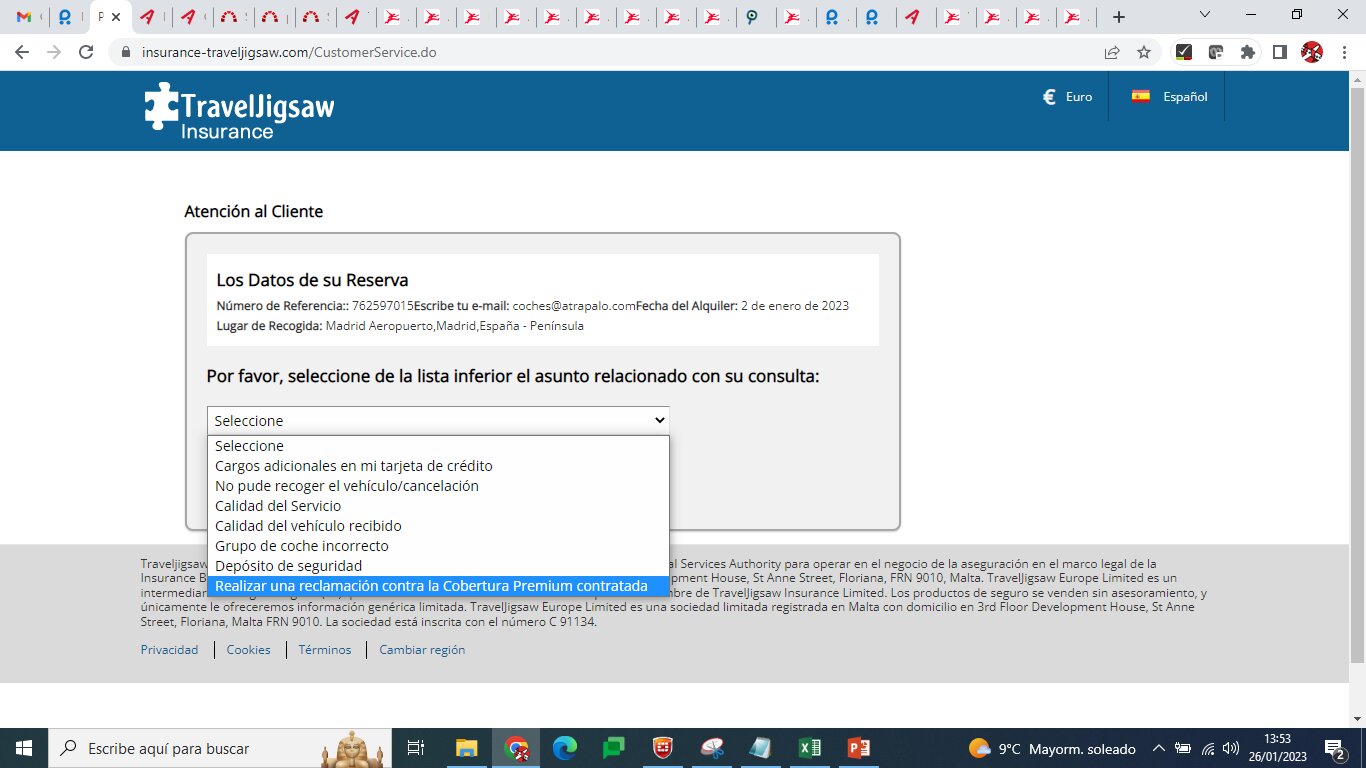Click the site lock icon

(x=126, y=52)
